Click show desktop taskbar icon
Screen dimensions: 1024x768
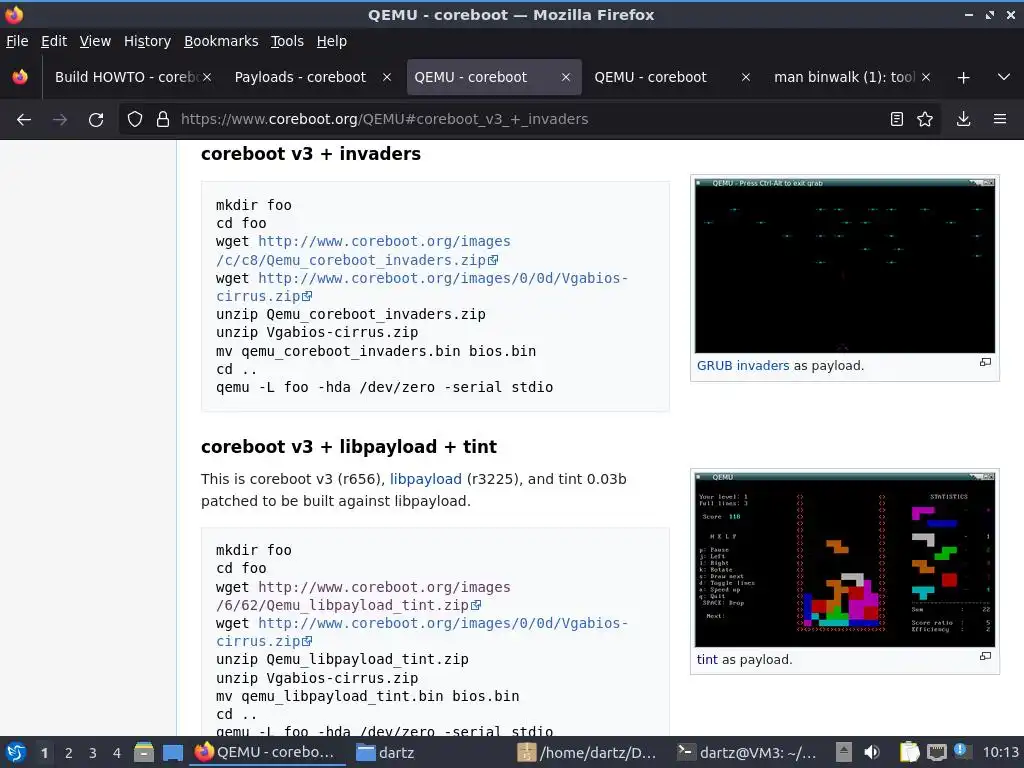pos(172,753)
